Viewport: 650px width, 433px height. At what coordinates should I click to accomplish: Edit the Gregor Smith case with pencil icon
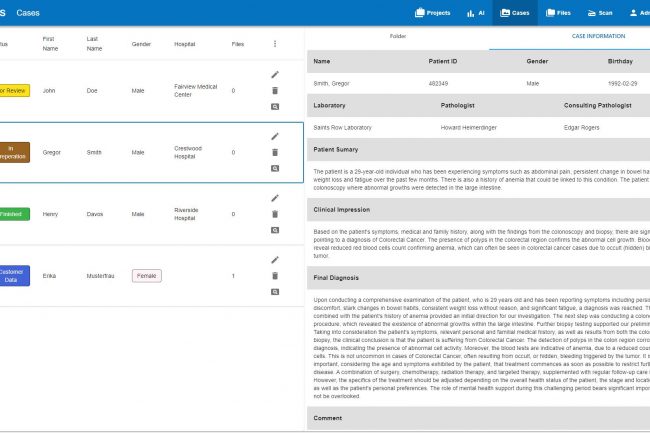pos(275,136)
